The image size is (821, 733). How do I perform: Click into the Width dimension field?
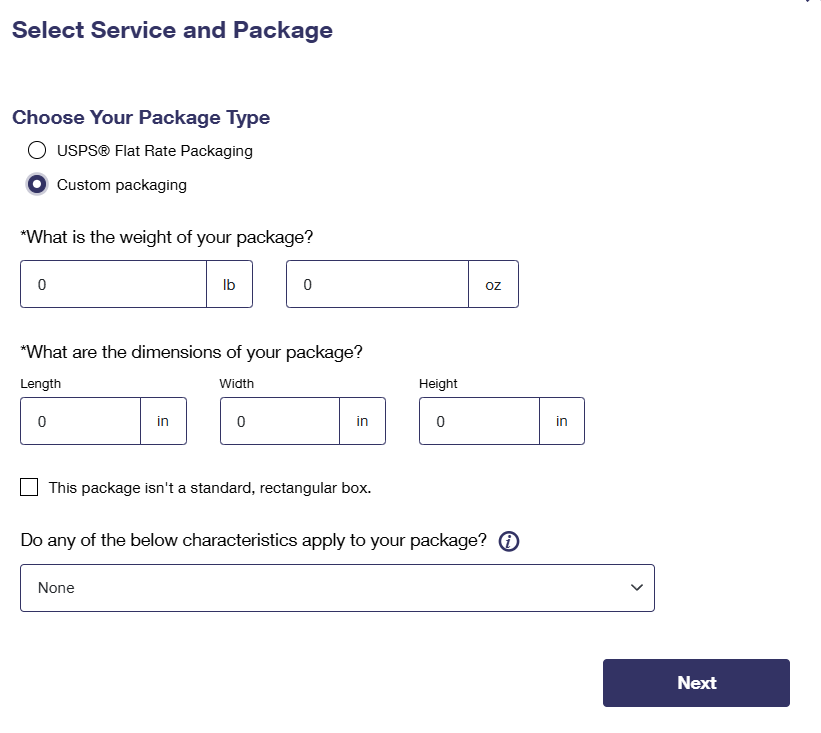(x=280, y=421)
